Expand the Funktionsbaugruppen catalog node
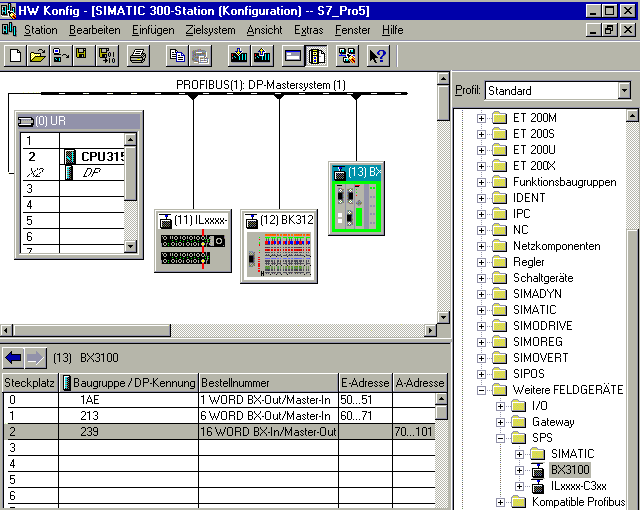This screenshot has height=510, width=640. click(481, 182)
